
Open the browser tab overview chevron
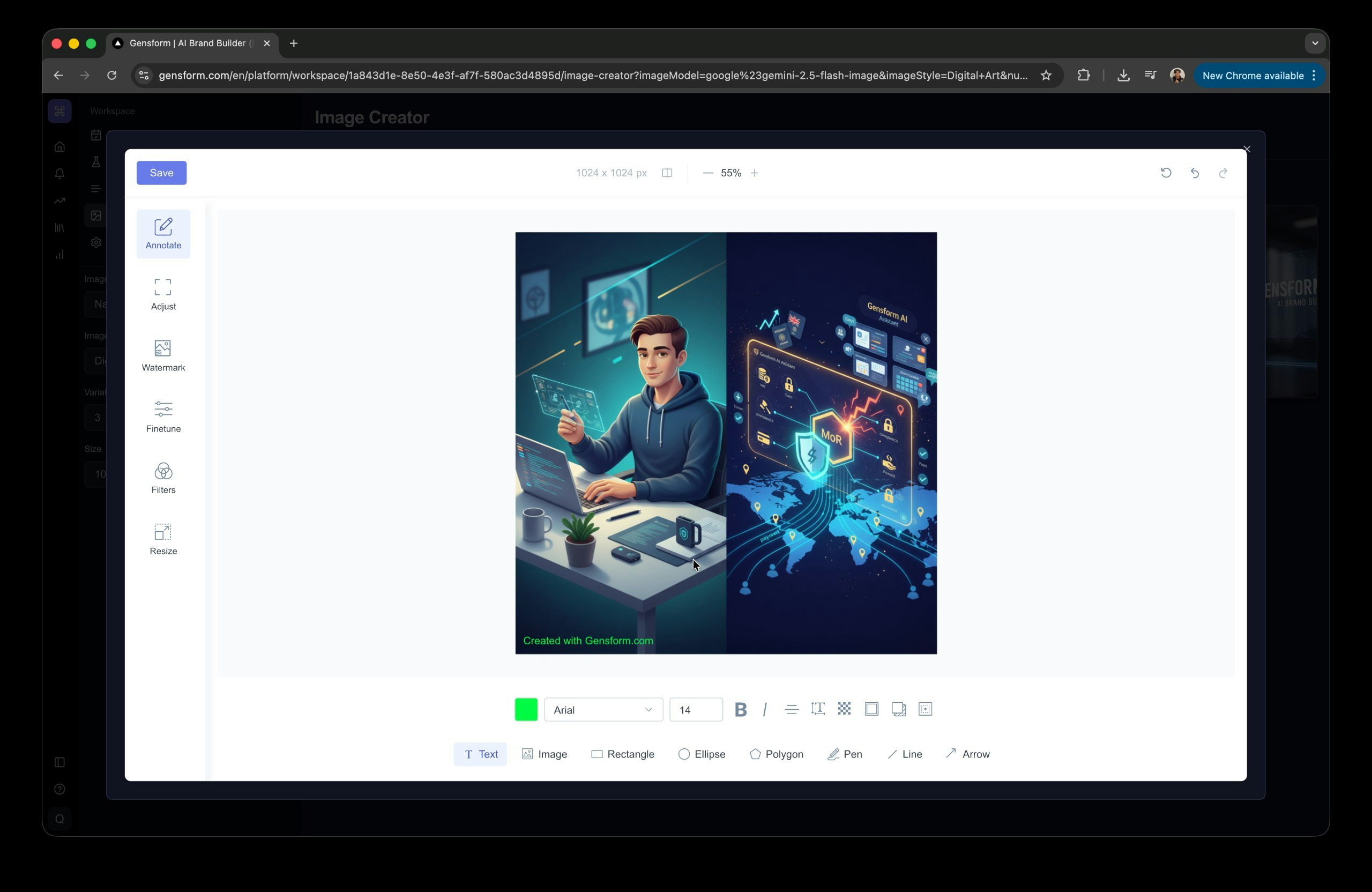[1315, 43]
